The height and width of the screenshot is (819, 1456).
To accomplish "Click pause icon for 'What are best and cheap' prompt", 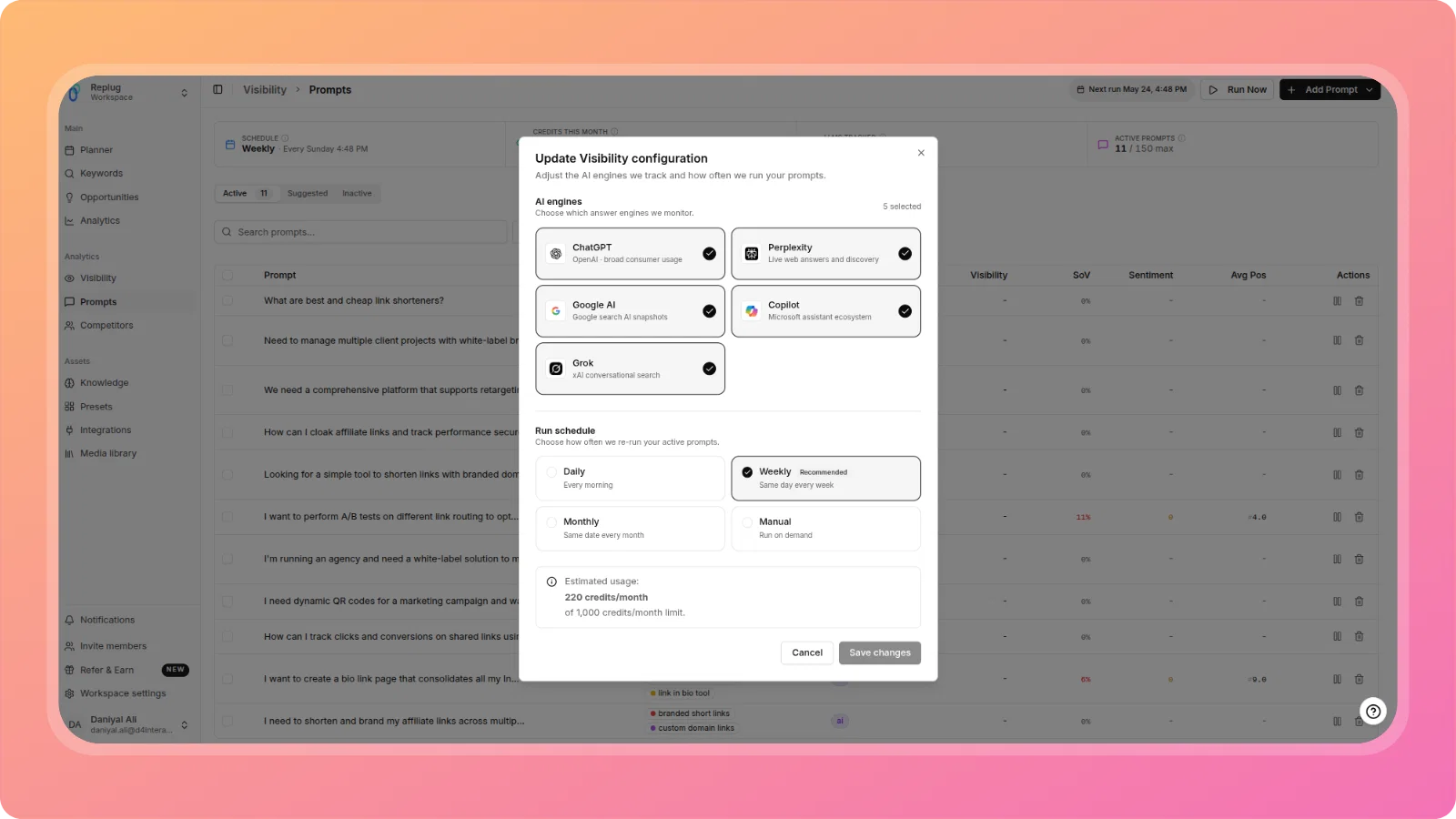I will point(1337,300).
